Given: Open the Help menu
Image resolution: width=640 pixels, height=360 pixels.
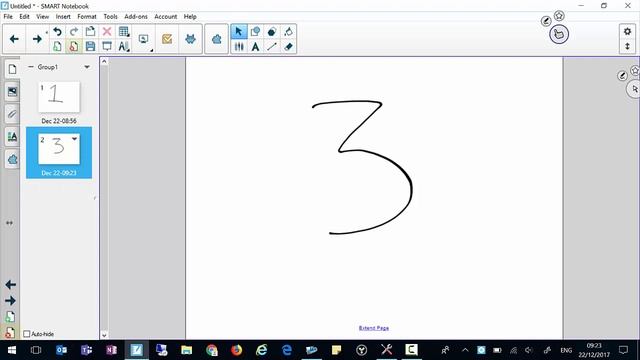Looking at the screenshot, I should coord(190,17).
